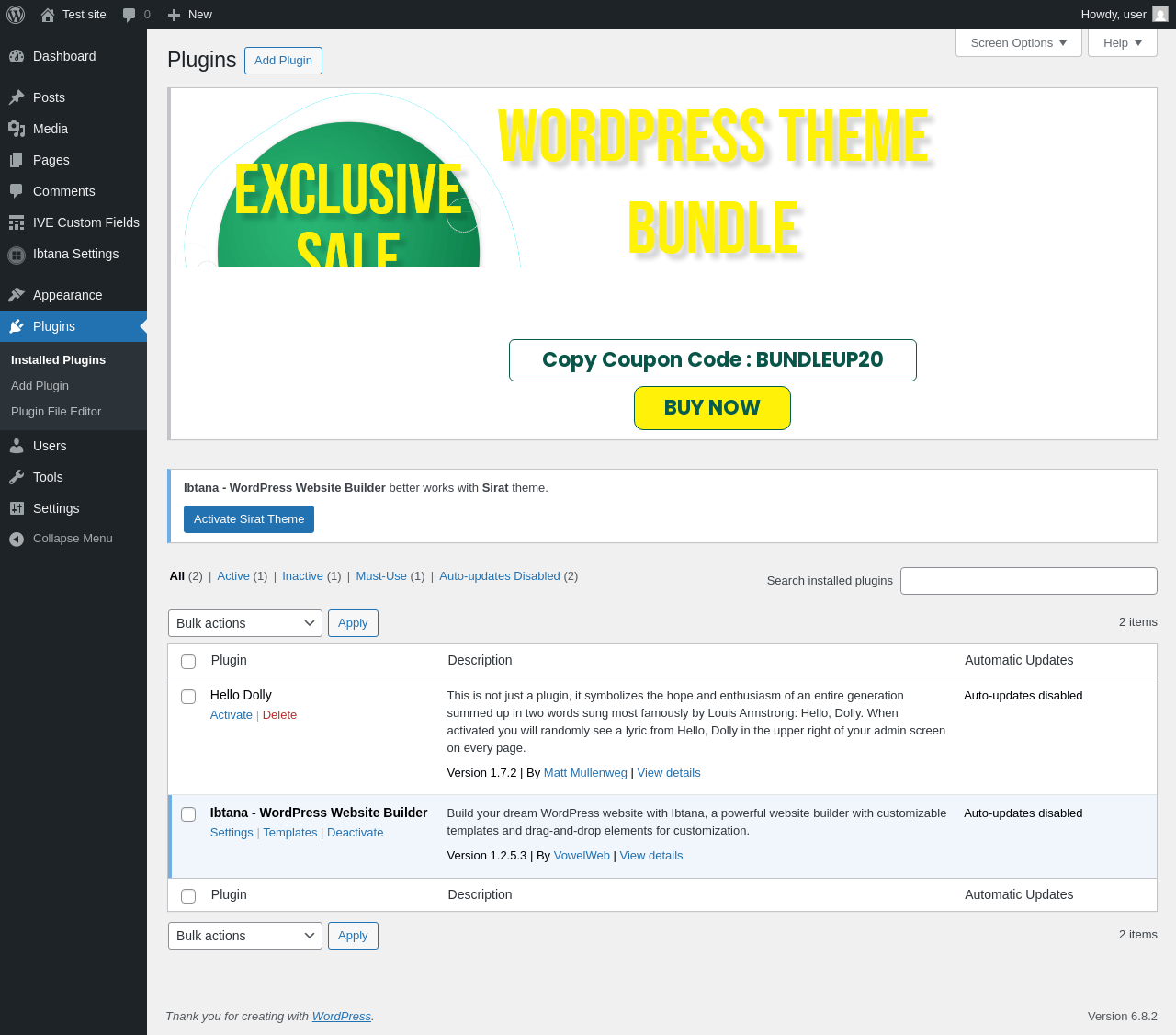Click the BUY NOW banner button
This screenshot has width=1176, height=1035.
pyautogui.click(x=712, y=408)
